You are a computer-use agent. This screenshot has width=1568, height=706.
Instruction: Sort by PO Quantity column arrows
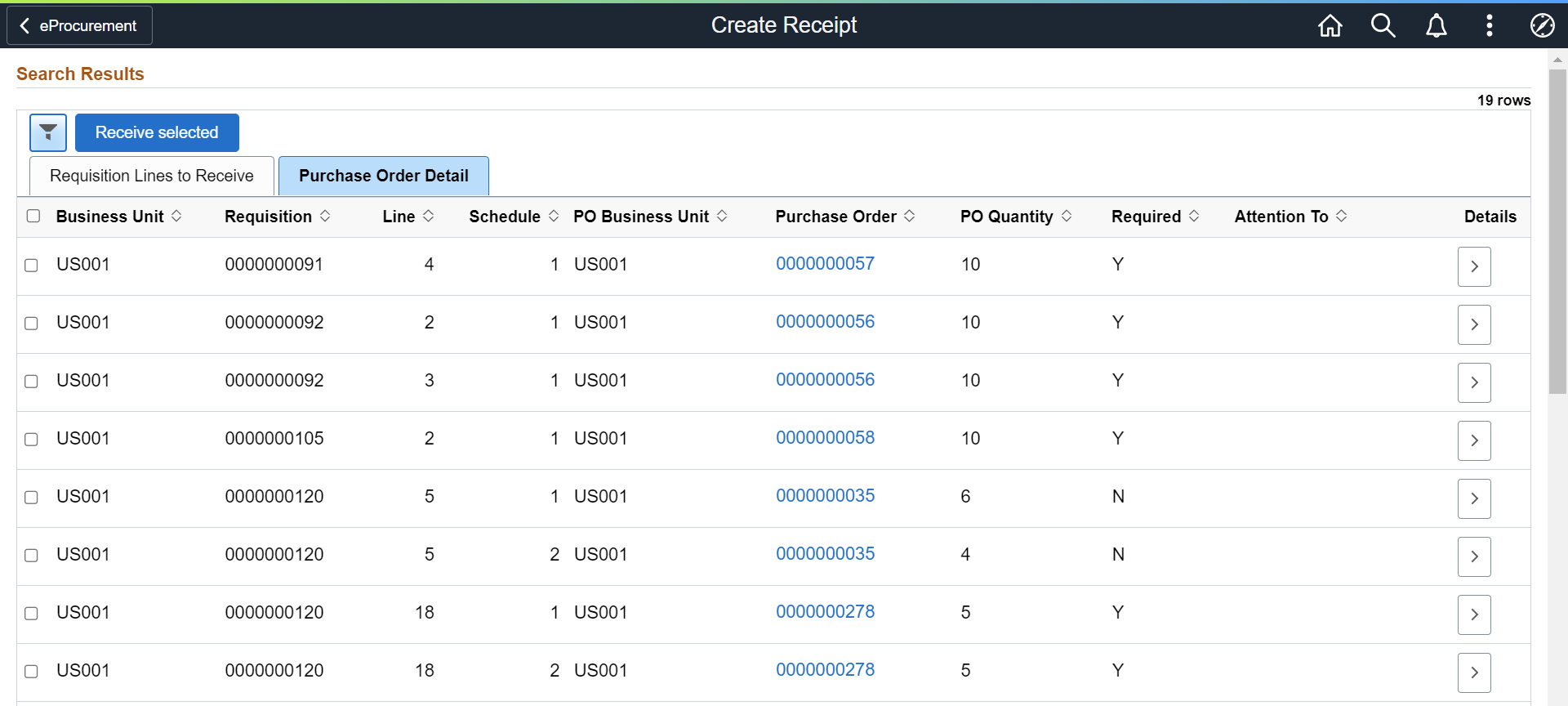tap(1067, 216)
